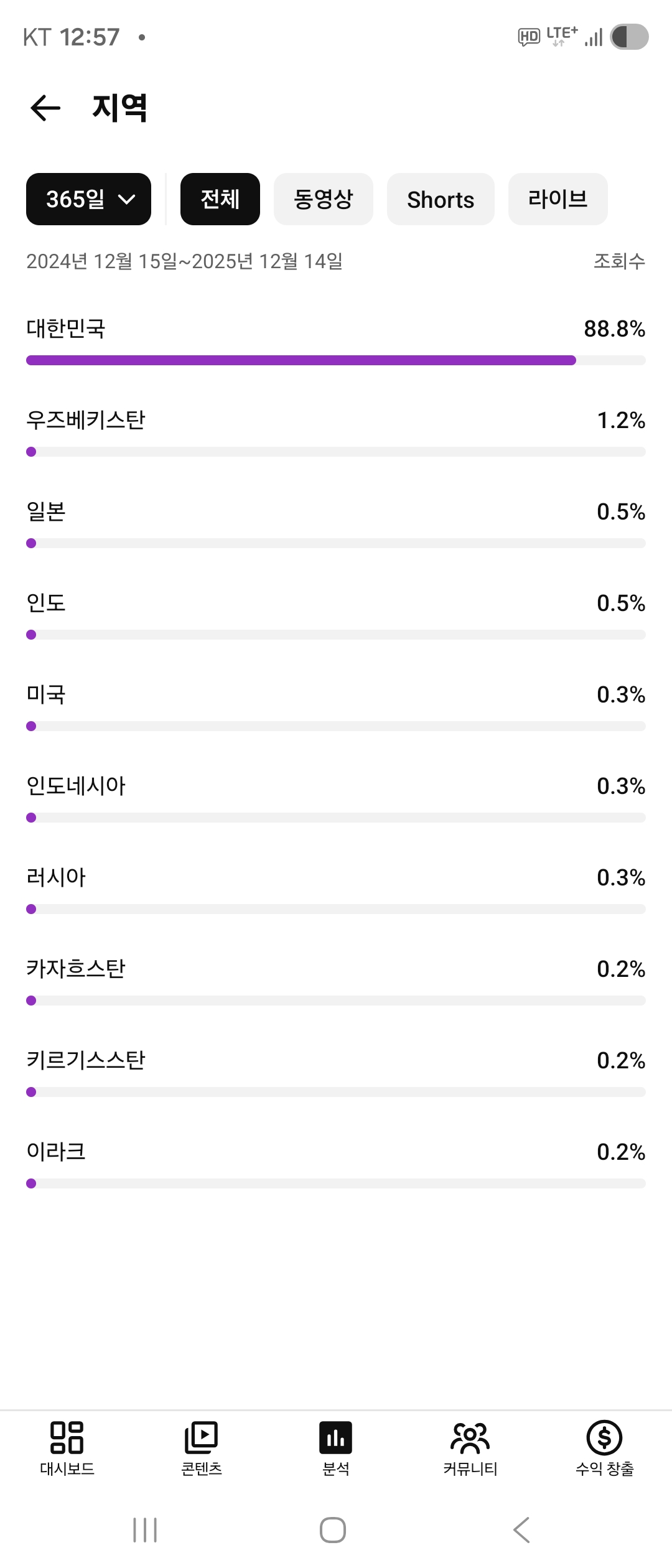Tap the 카자흐스탄 region label
Viewport: 672px width, 1568px height.
[76, 969]
